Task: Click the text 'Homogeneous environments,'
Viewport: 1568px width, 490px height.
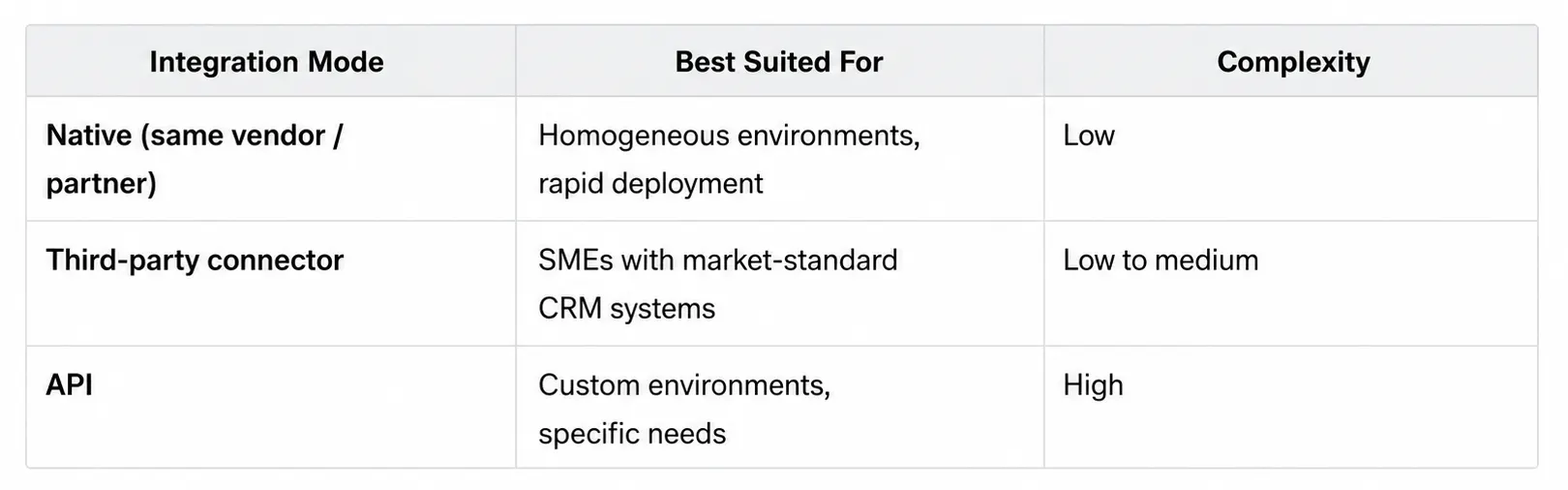Action: (x=729, y=136)
